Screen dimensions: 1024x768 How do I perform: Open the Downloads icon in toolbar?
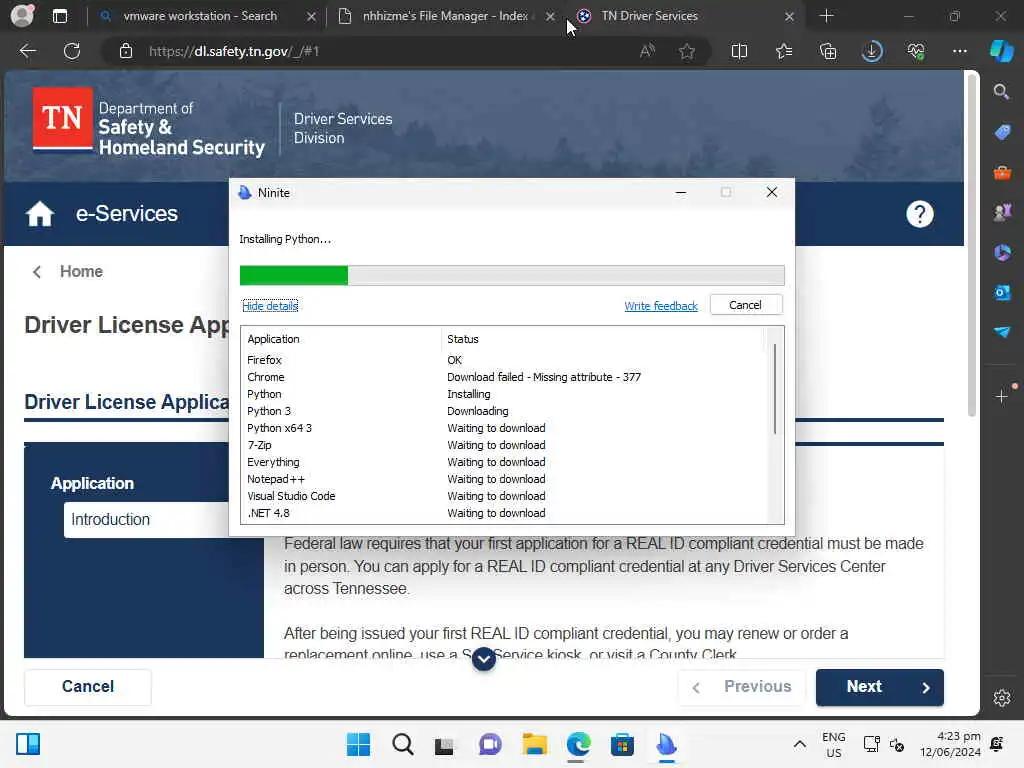click(872, 51)
